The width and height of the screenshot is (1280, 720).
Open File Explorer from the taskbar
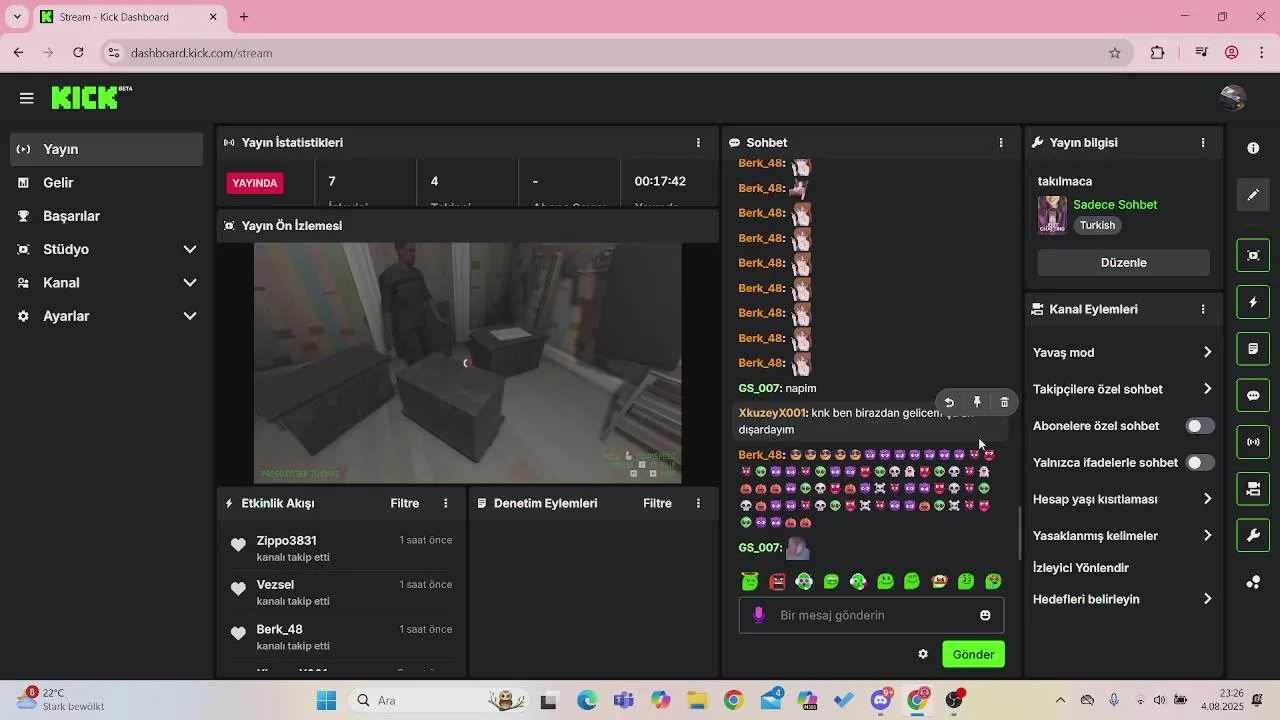697,700
